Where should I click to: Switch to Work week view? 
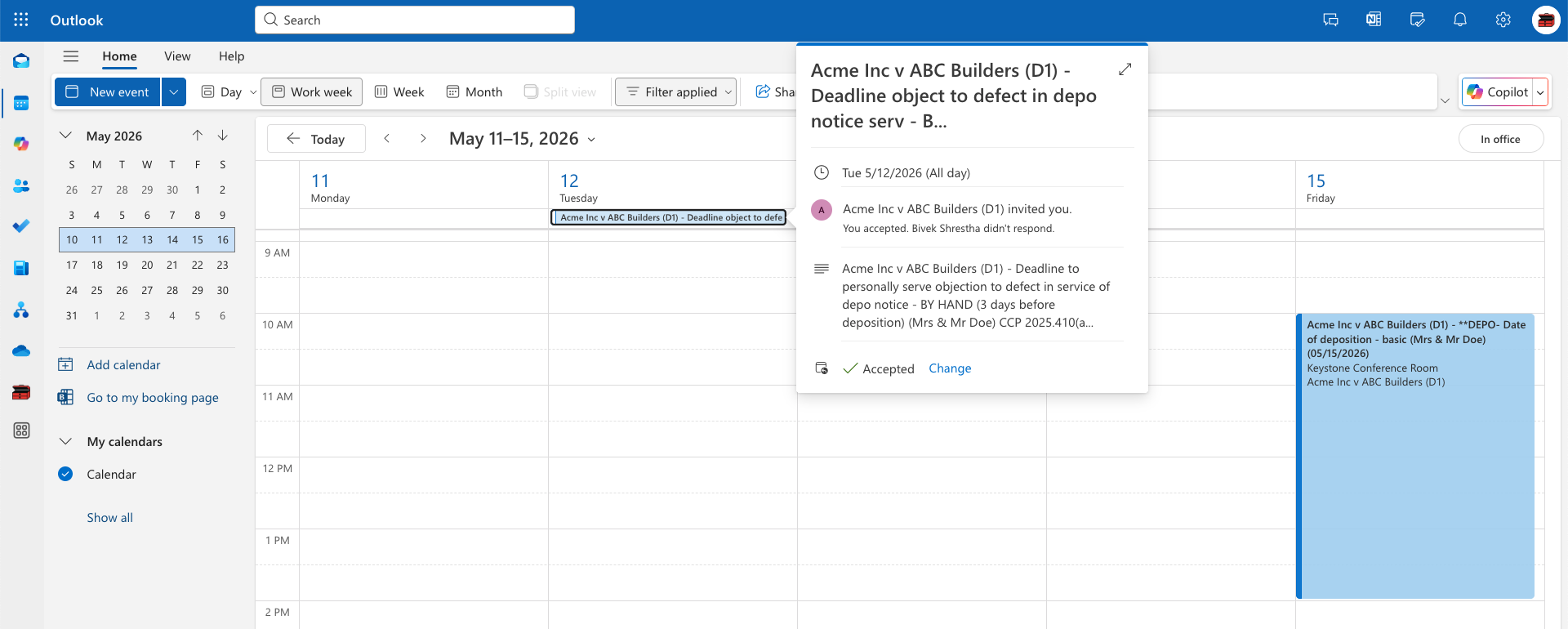[x=312, y=91]
